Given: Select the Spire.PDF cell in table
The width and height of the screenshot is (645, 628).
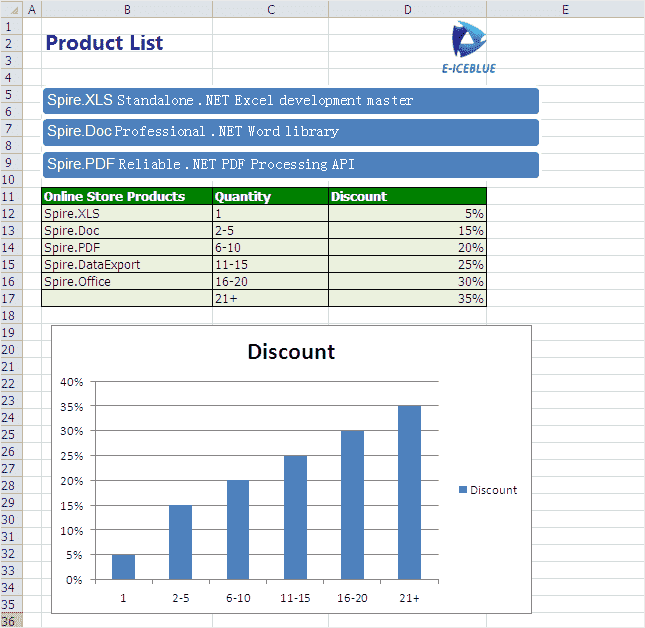Looking at the screenshot, I should tap(127, 247).
